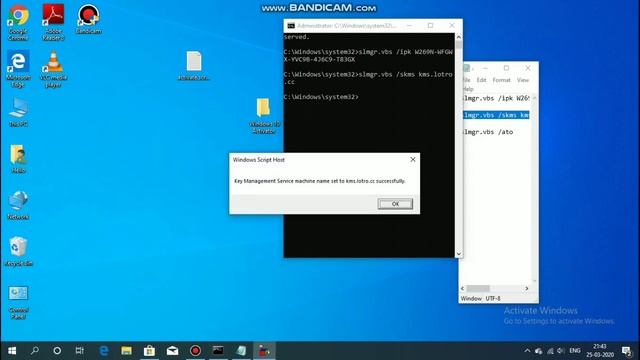640x360 pixels.
Task: Select Windows 10 Activator folder icon
Action: (264, 116)
